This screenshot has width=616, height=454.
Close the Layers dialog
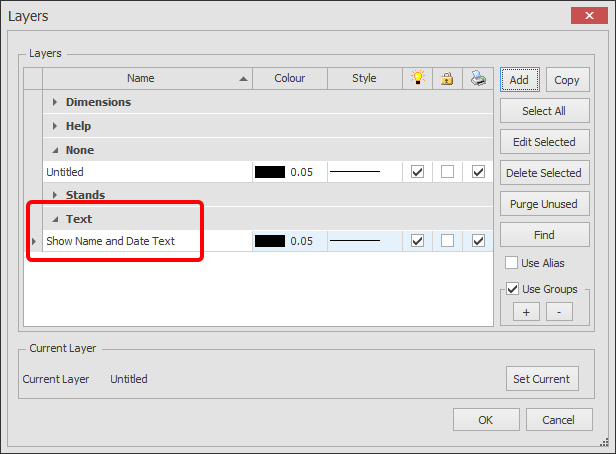[589, 16]
